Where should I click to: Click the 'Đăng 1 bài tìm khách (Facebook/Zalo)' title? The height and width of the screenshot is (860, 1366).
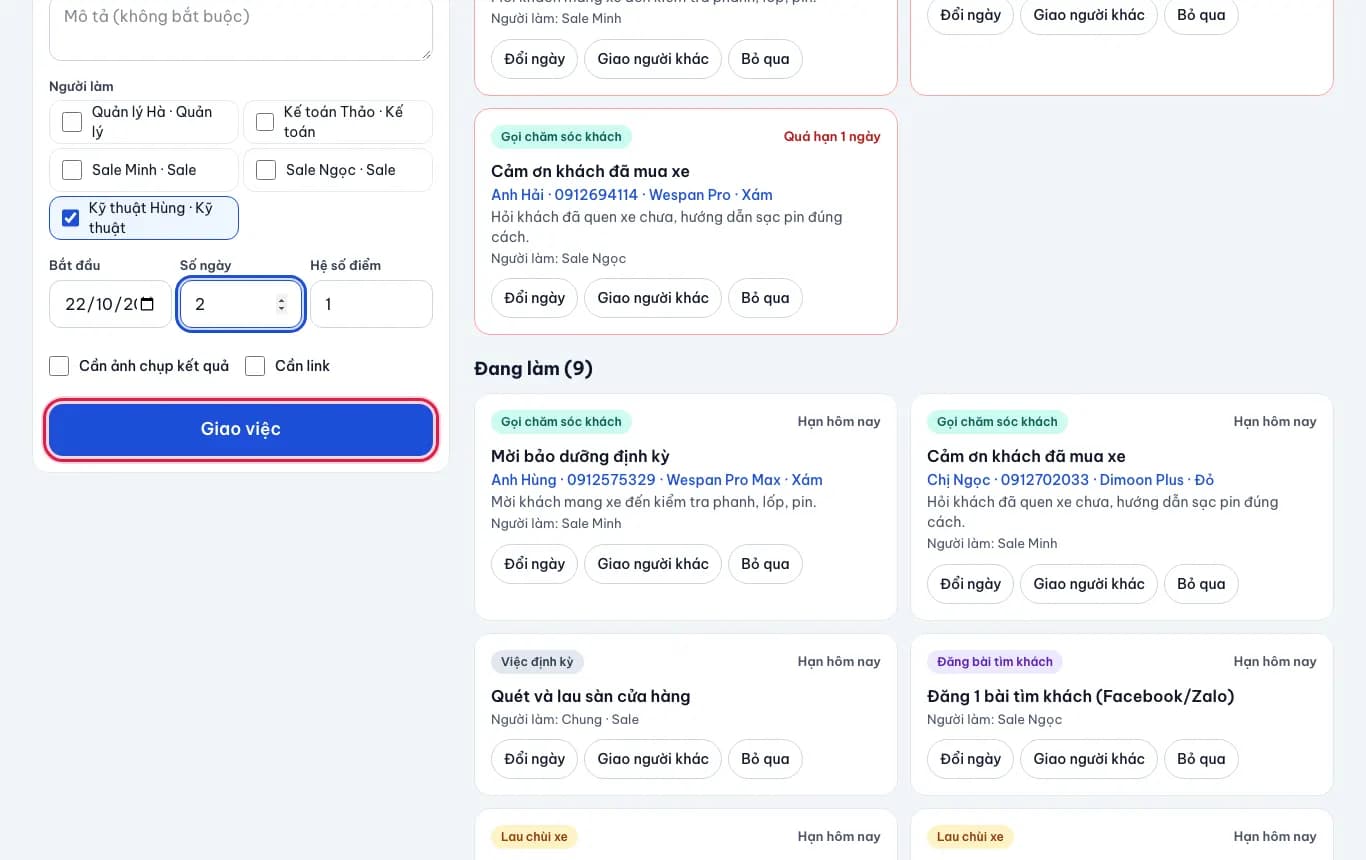click(1081, 696)
